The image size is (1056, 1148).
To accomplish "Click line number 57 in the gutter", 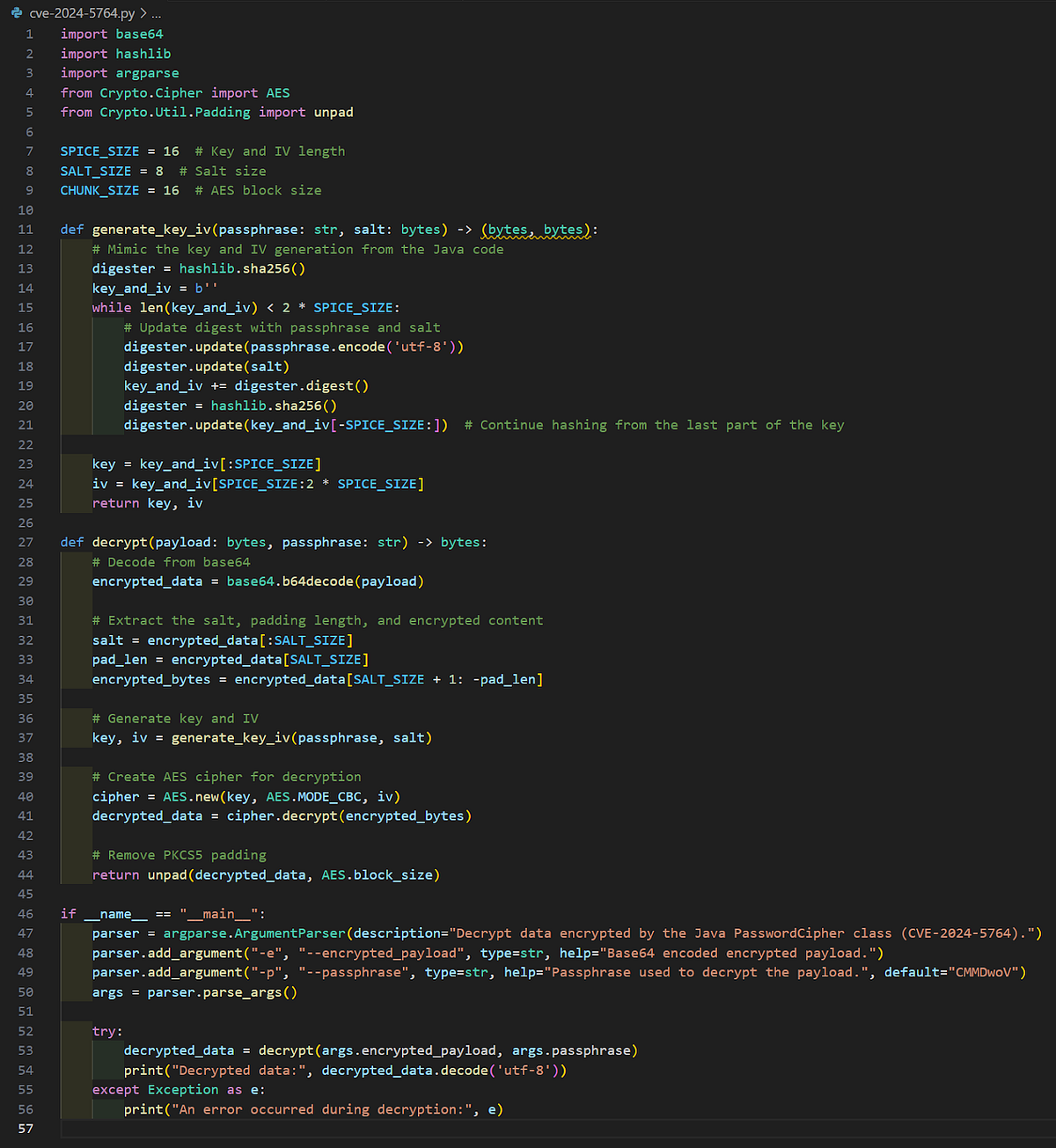I will pos(26,1129).
